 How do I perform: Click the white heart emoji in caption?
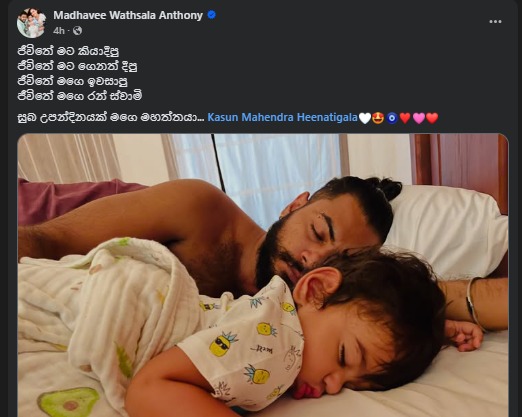(x=365, y=118)
